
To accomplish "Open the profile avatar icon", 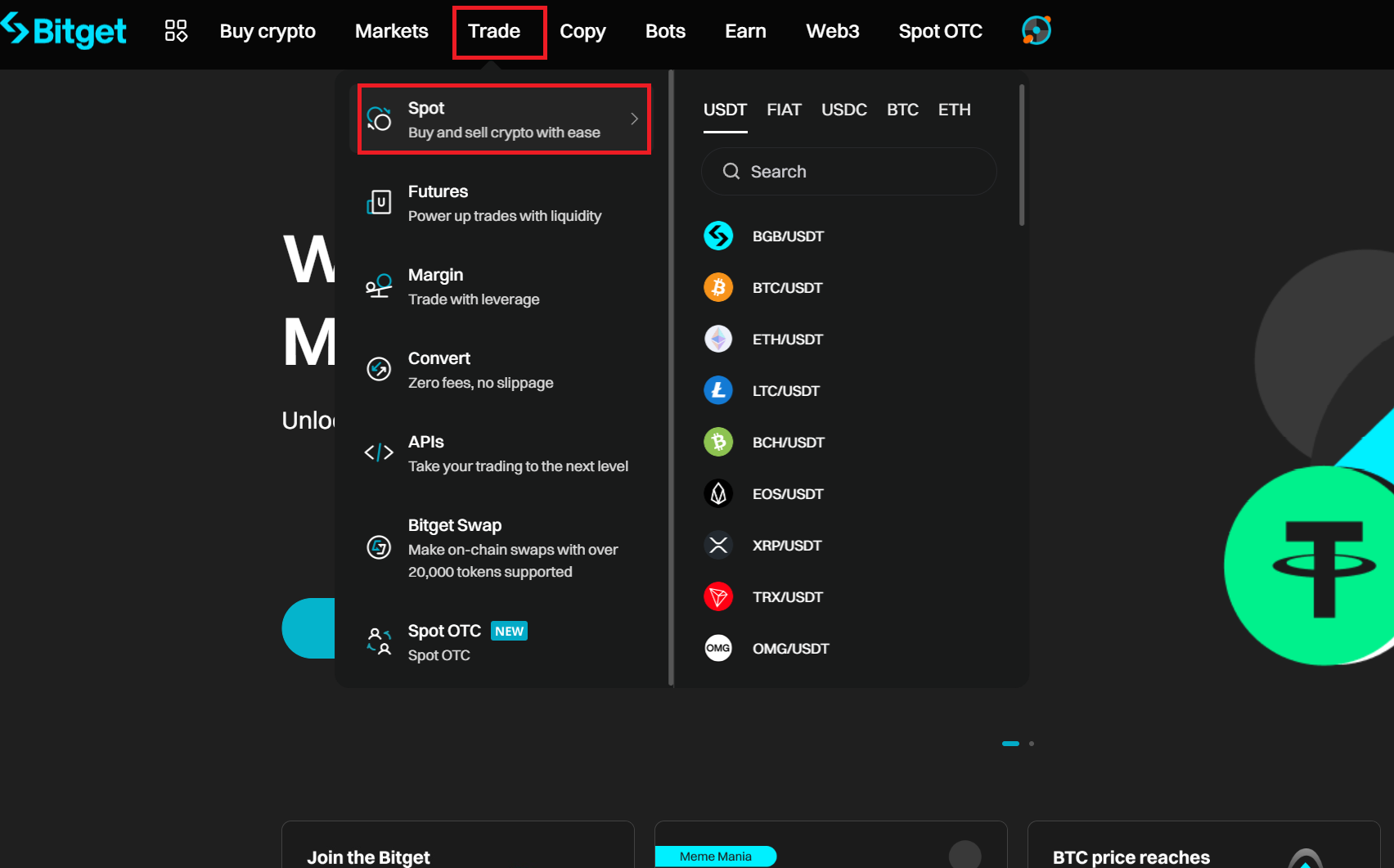I will (1037, 31).
